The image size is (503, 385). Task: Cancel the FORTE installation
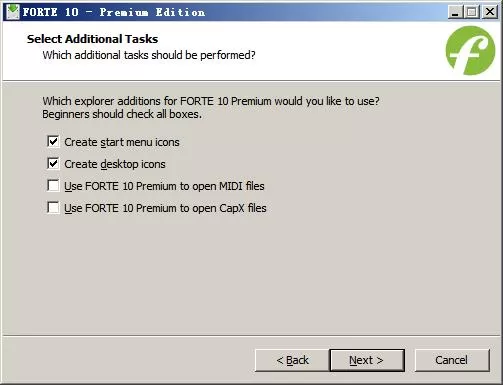[x=452, y=360]
